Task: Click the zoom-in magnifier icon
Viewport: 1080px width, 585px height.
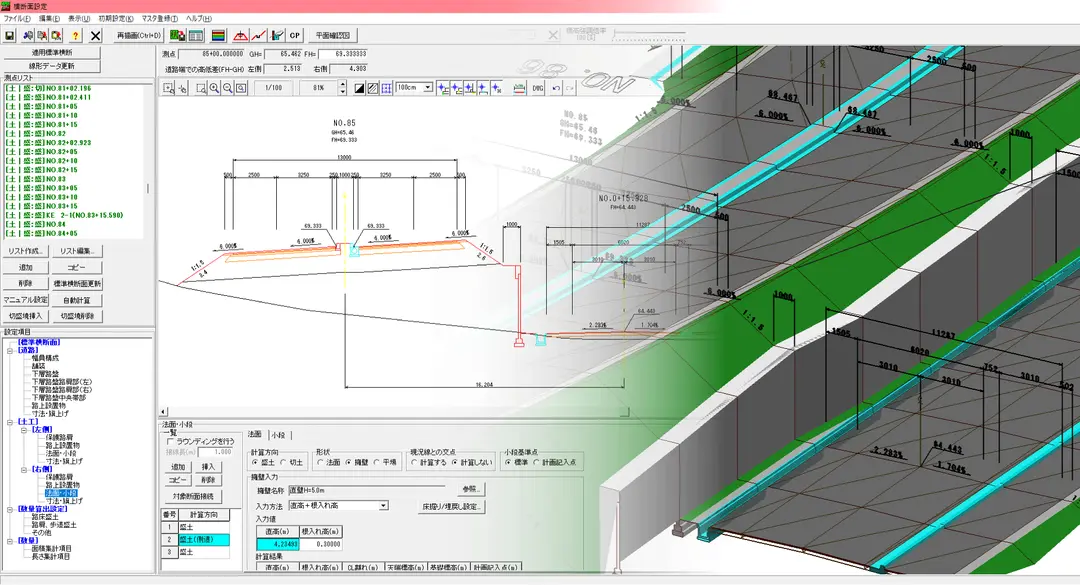Action: 214,88
